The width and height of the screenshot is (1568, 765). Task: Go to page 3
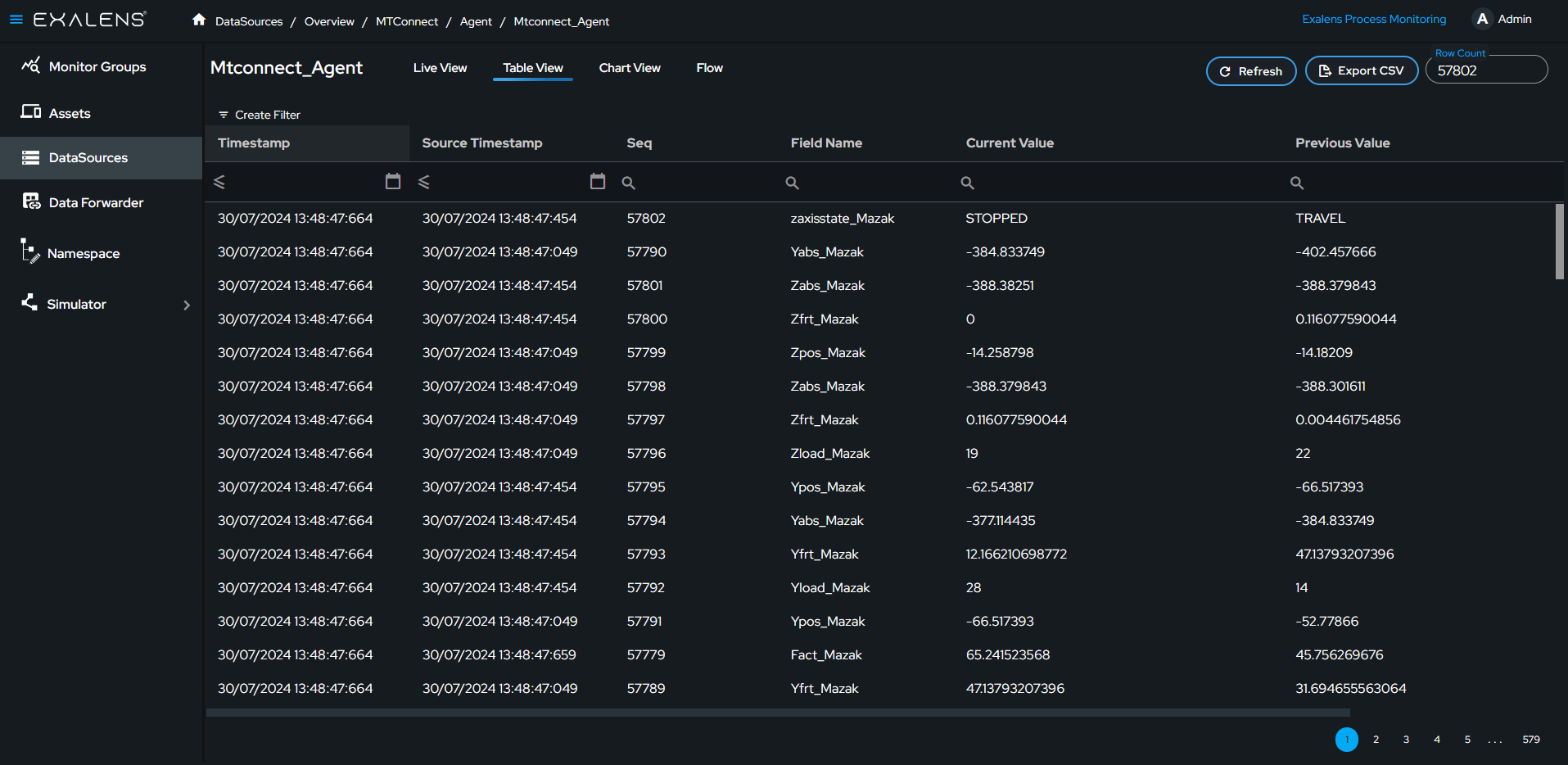[x=1406, y=740]
